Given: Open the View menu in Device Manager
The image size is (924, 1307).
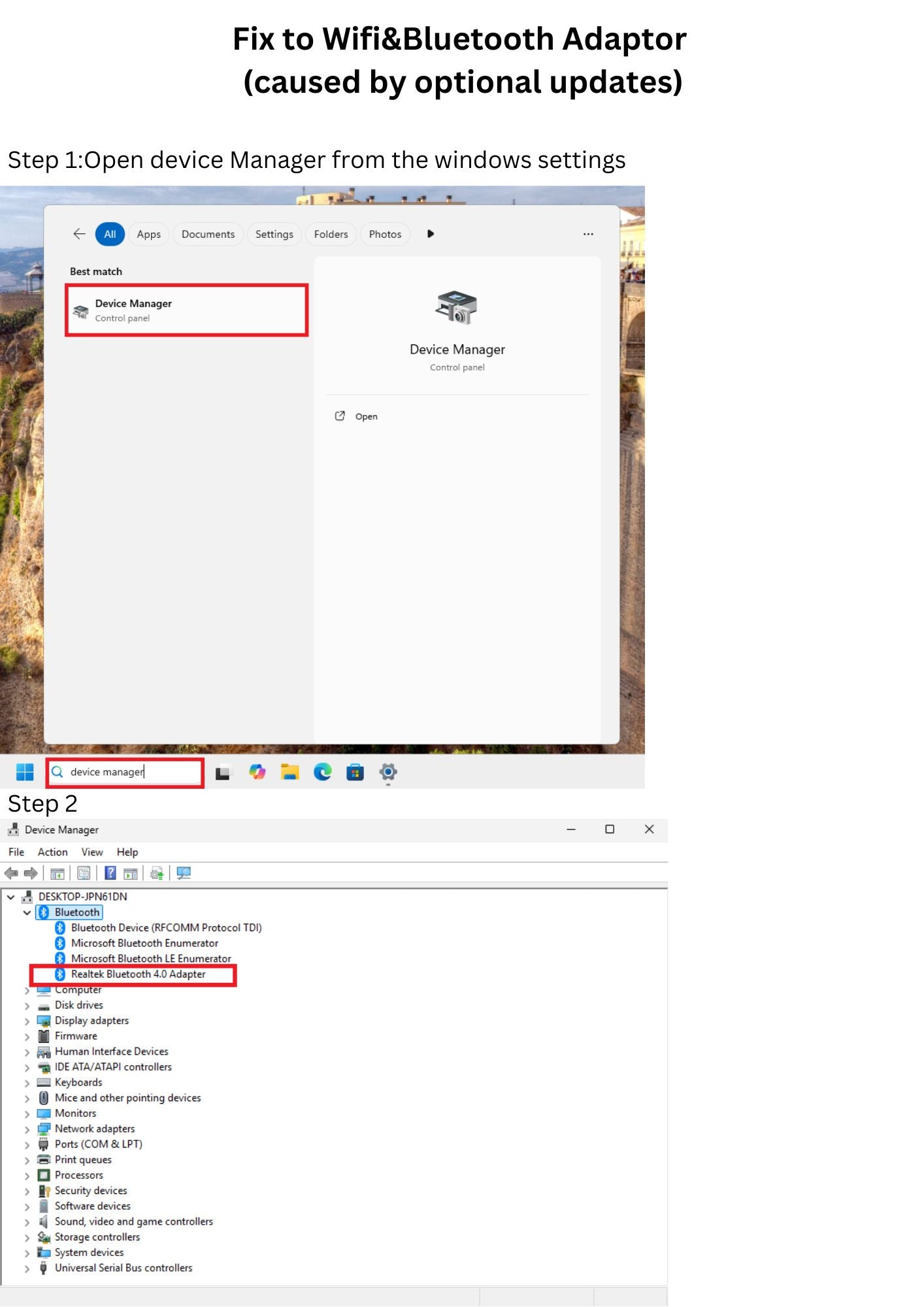Looking at the screenshot, I should click(x=92, y=852).
